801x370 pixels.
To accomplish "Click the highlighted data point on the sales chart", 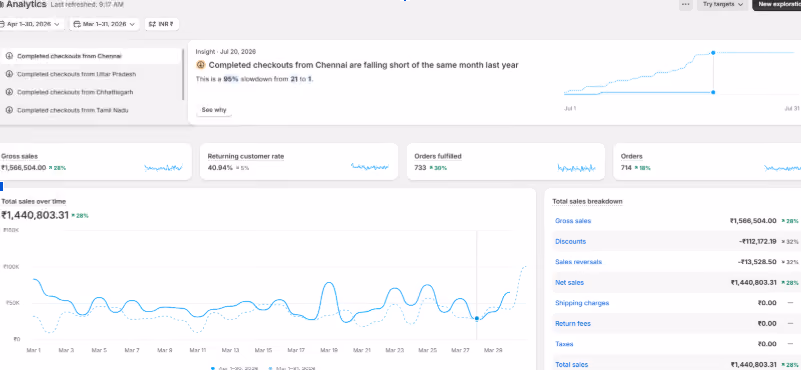I will pos(477,318).
